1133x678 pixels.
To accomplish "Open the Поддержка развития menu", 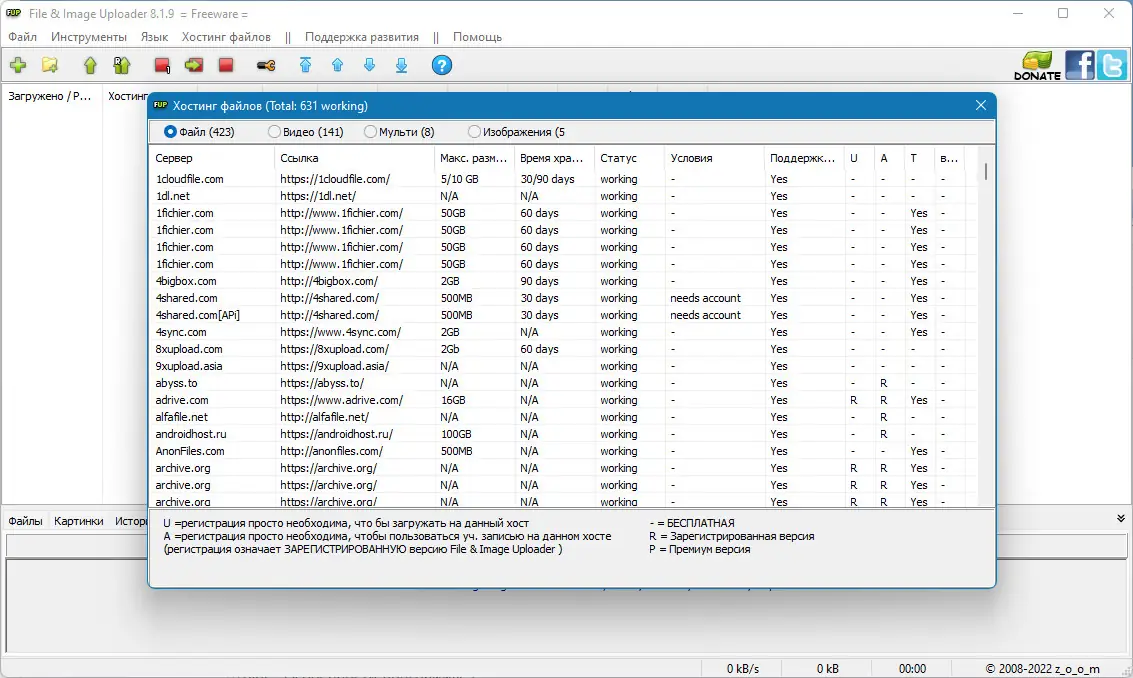I will tap(361, 37).
